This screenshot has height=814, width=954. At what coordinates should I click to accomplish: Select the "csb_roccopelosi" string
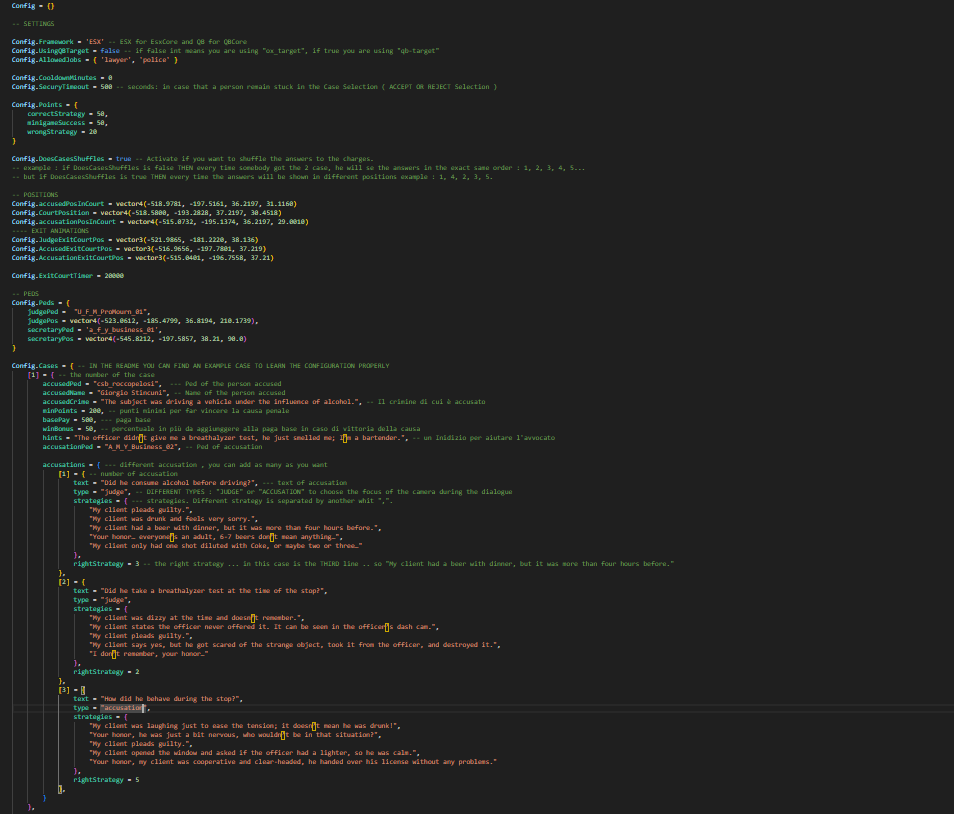pos(127,384)
